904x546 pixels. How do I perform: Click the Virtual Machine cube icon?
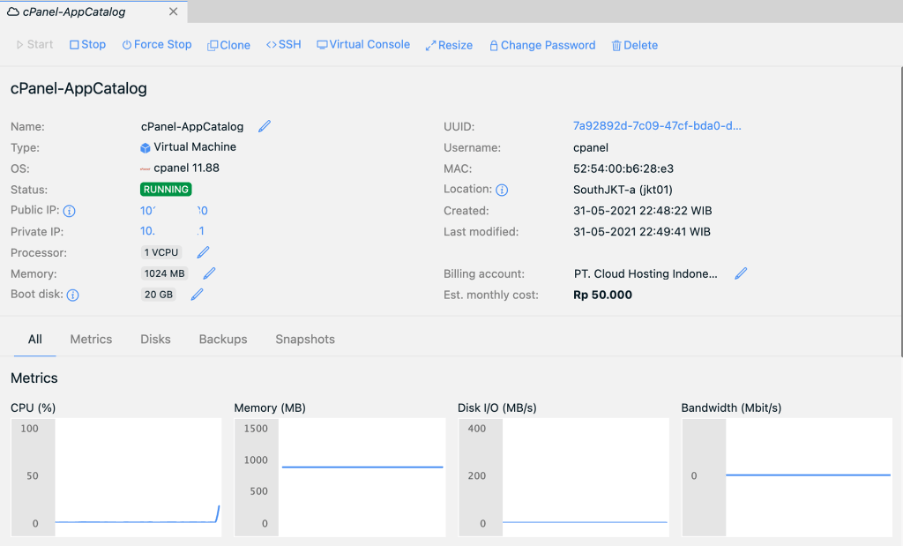145,148
